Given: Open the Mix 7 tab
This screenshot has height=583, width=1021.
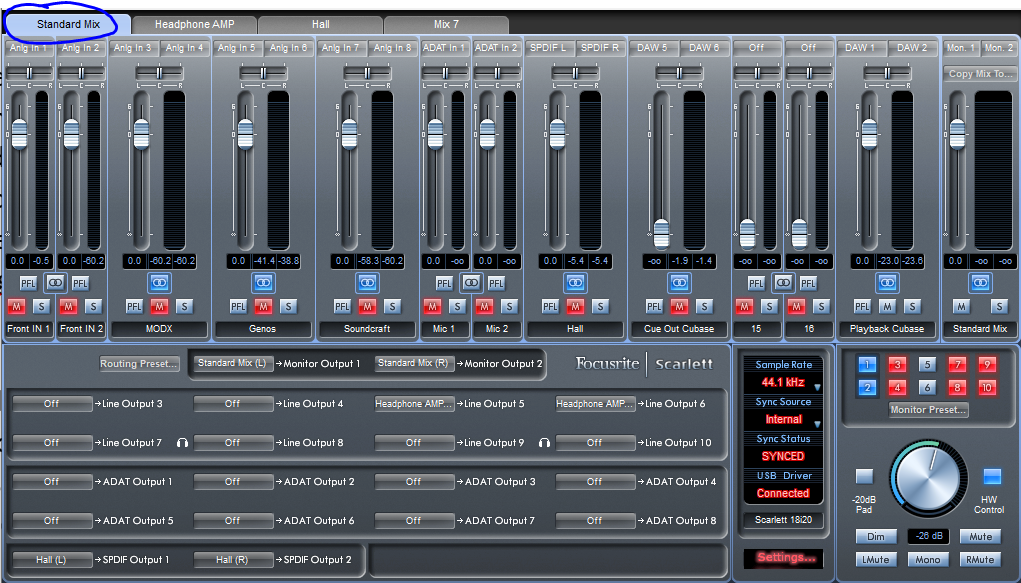Looking at the screenshot, I should [x=446, y=24].
